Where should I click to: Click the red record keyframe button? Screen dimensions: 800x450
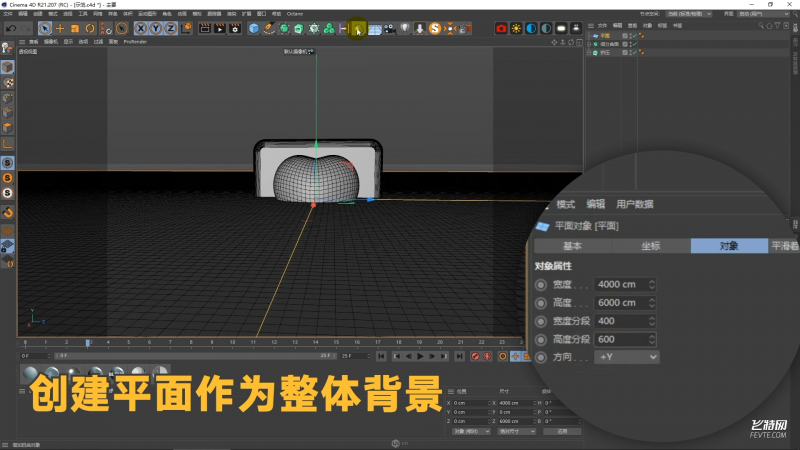(x=475, y=356)
